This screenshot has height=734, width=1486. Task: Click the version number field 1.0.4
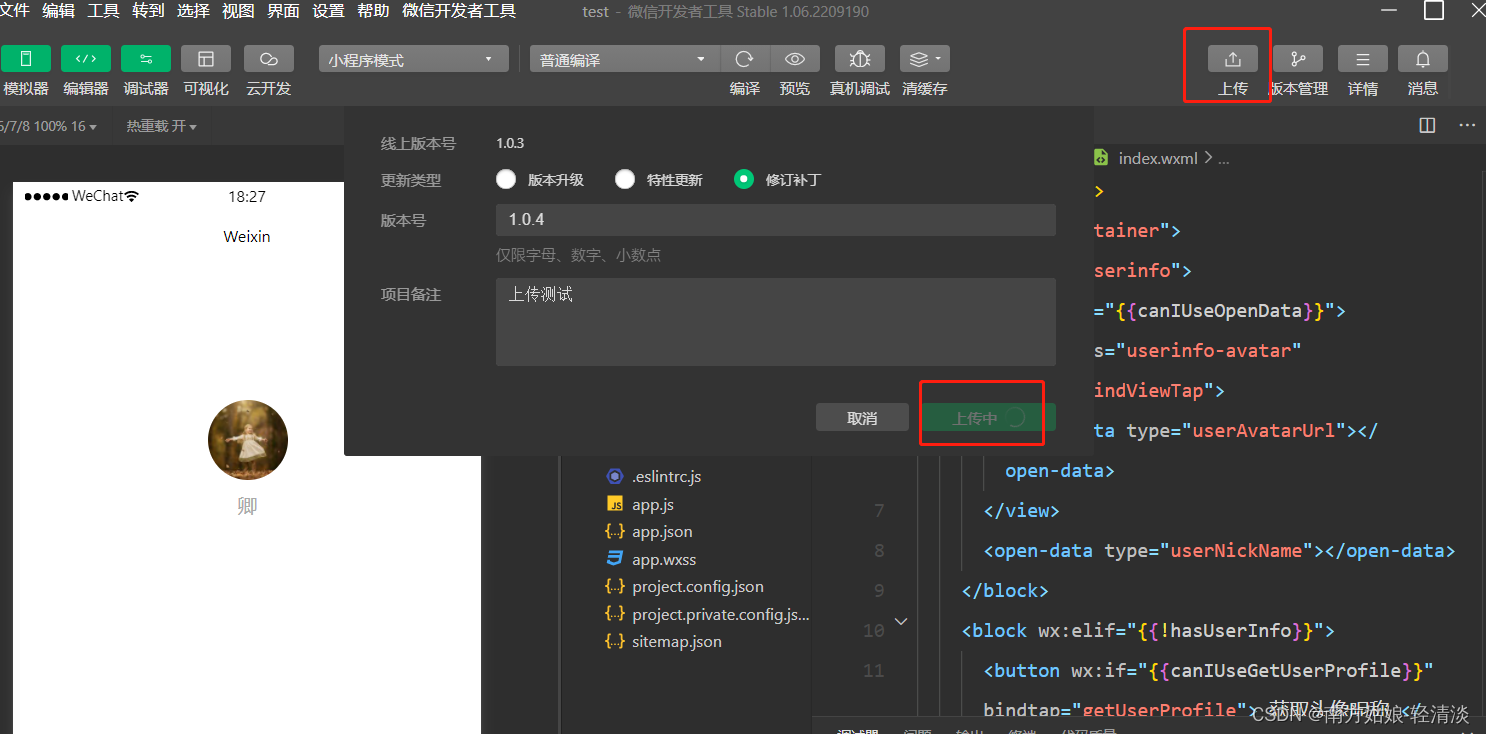[776, 220]
